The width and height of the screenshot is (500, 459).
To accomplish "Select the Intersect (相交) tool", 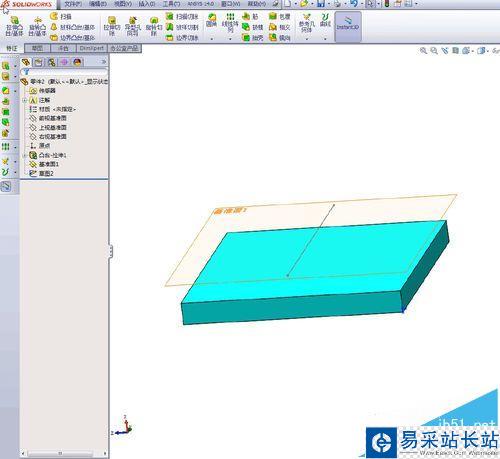I will [279, 27].
